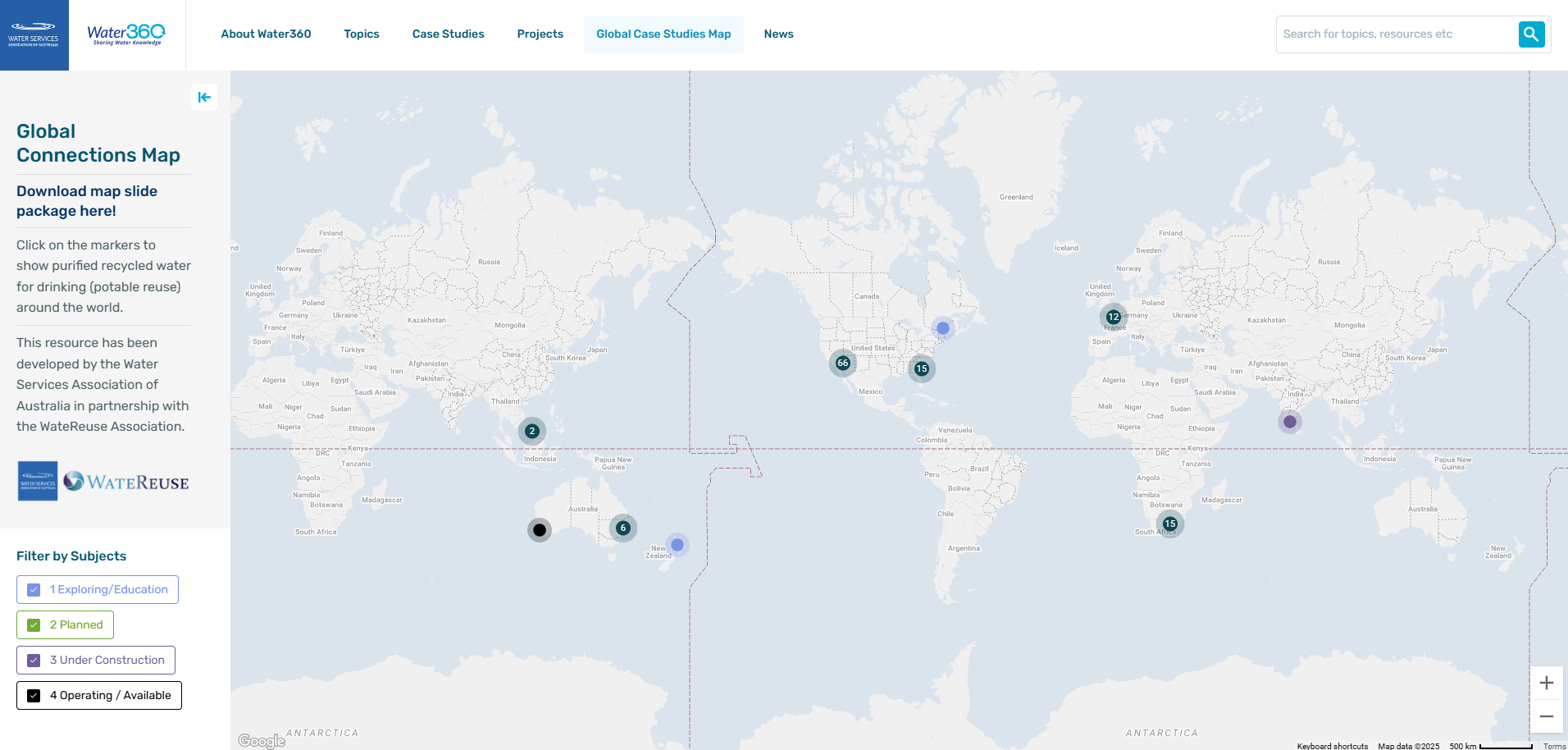This screenshot has width=1568, height=750.
Task: Click the Google logo on the map
Action: pos(261,739)
